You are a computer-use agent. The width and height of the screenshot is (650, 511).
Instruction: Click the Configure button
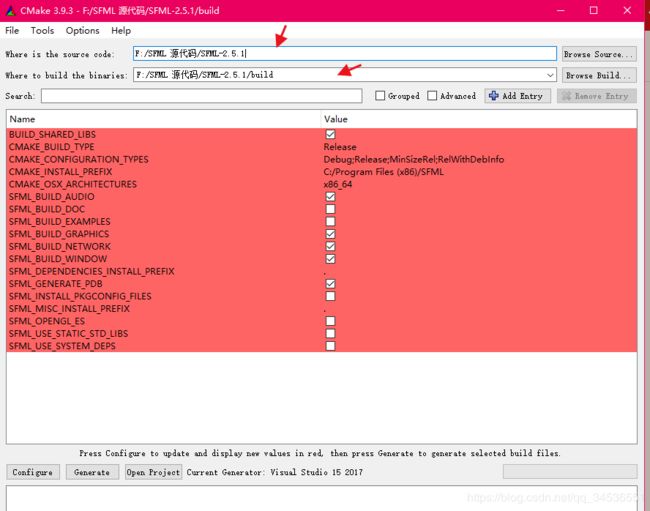[33, 472]
